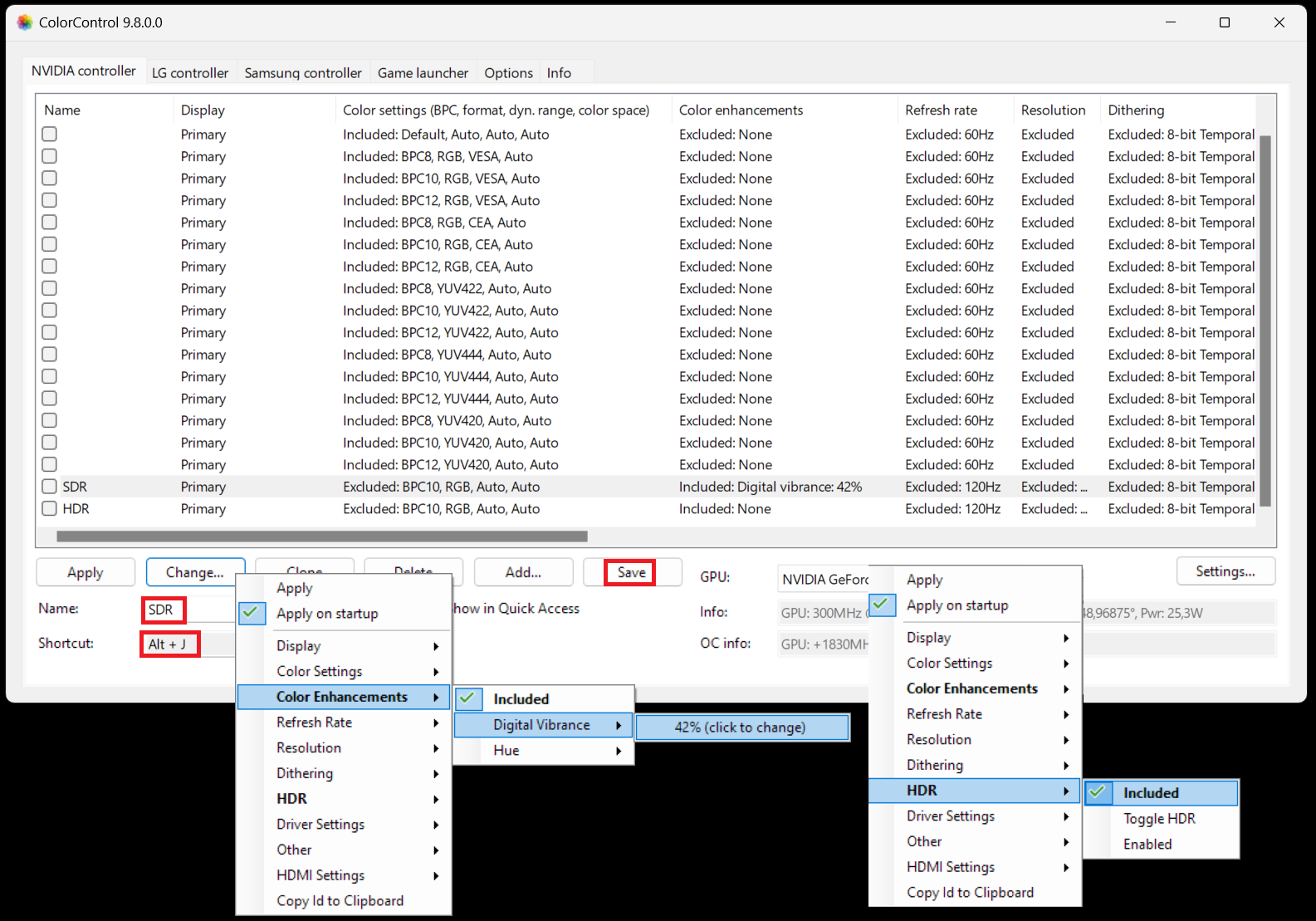Click the horizontal scrollbar of preset list
This screenshot has height=921, width=1316.
(322, 536)
